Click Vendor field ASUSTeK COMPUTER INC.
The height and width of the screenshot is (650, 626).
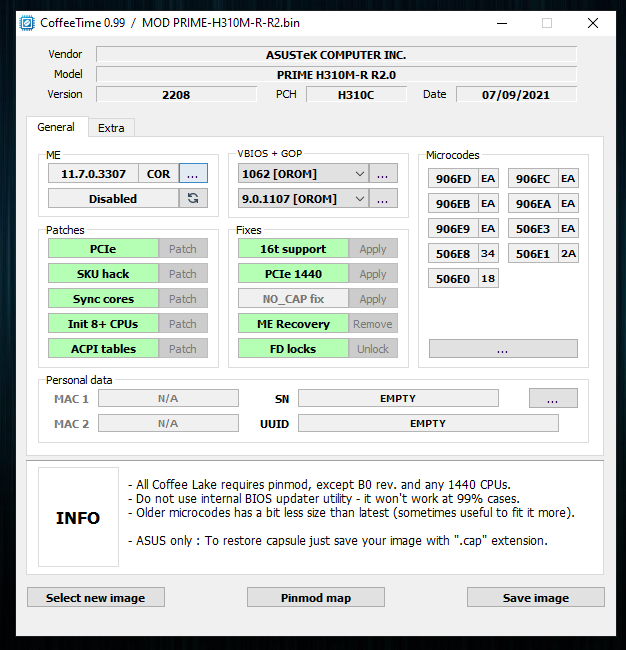[336, 55]
